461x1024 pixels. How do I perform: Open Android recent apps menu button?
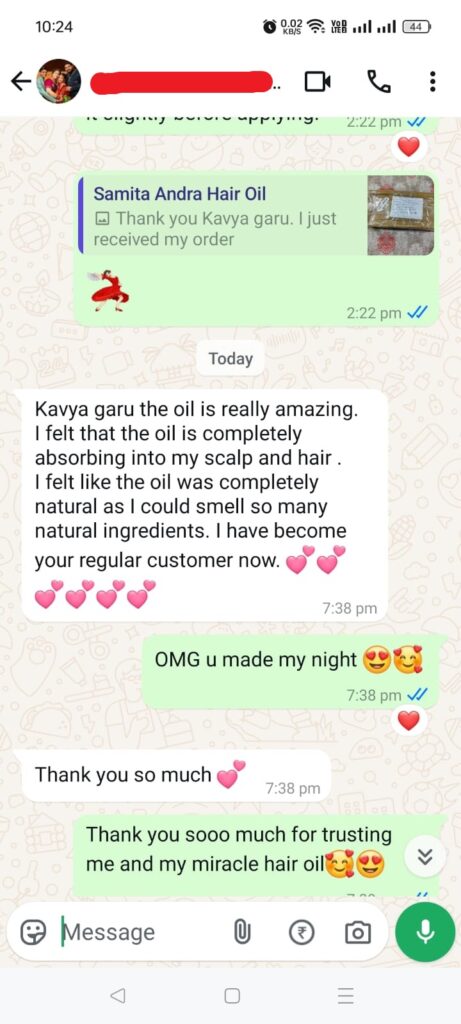(x=345, y=995)
